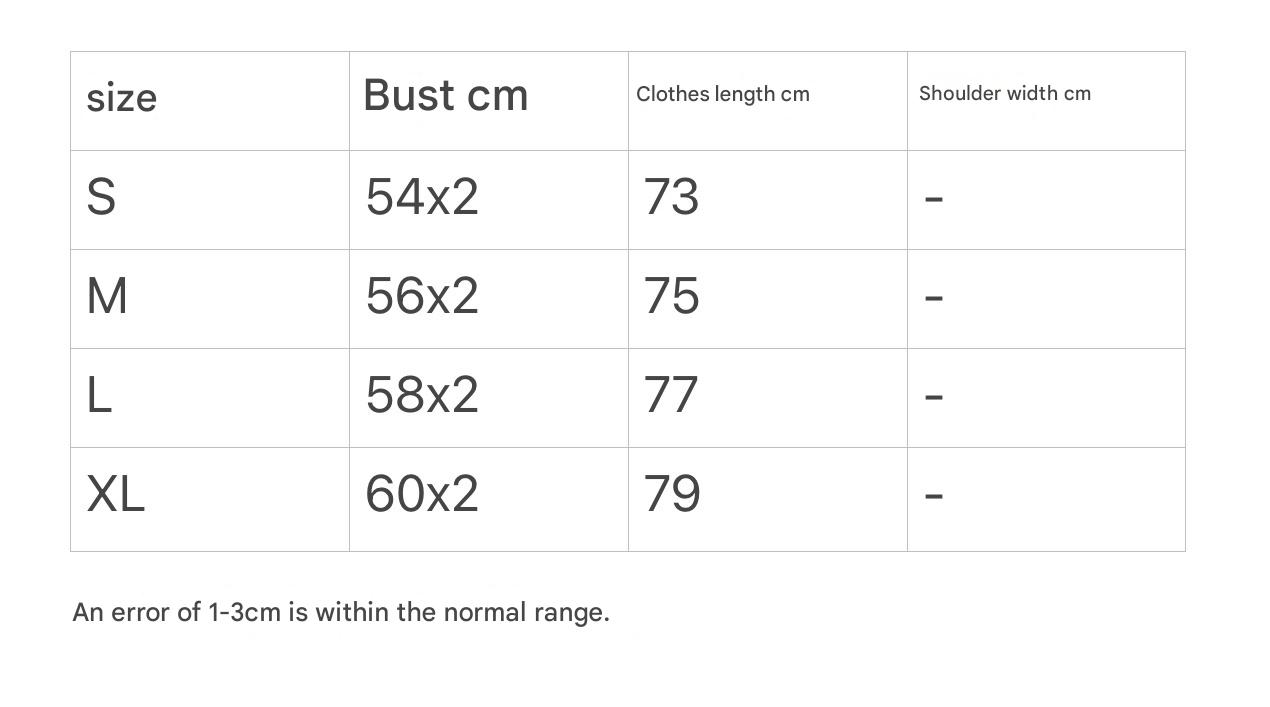This screenshot has width=1270, height=707.
Task: Select the shoulder width dash in row M
Action: 934,297
